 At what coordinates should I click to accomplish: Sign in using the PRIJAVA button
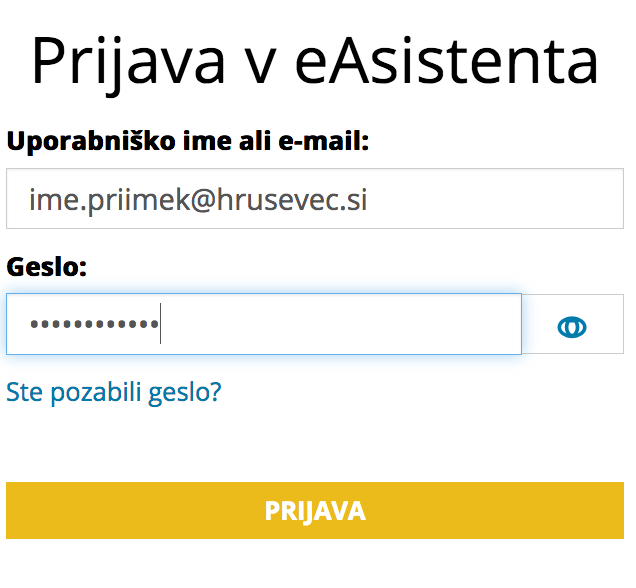(315, 510)
